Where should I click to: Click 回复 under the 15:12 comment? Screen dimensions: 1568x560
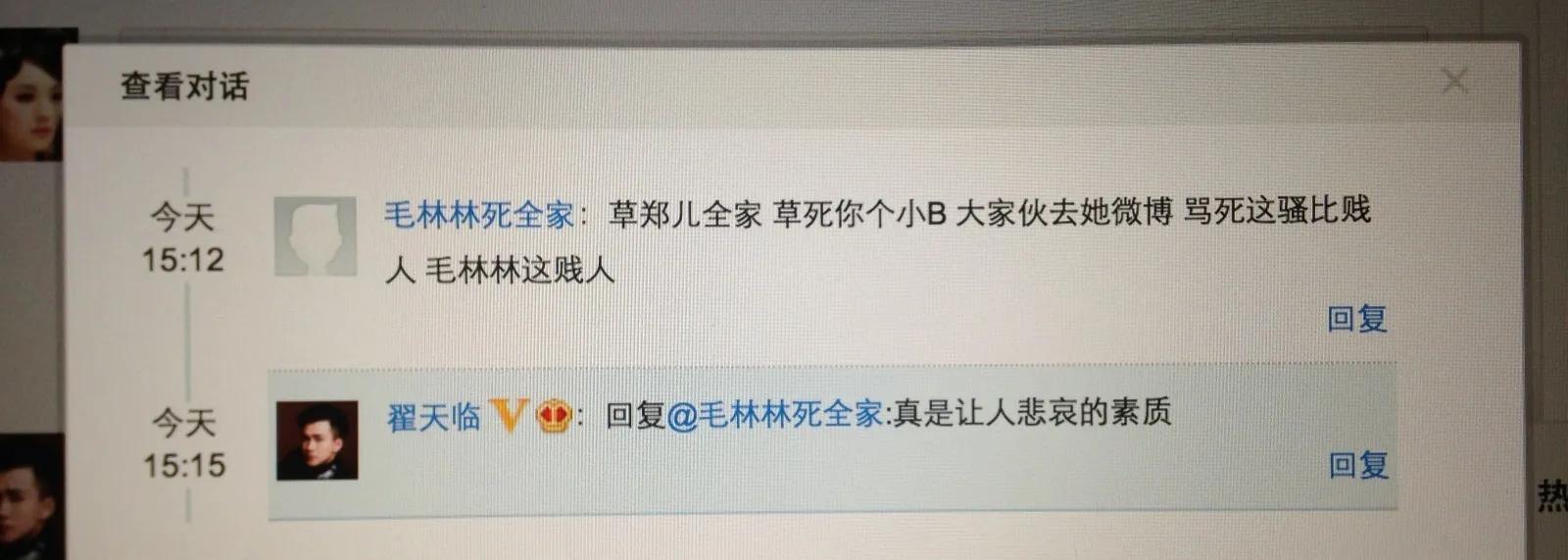coord(1357,319)
